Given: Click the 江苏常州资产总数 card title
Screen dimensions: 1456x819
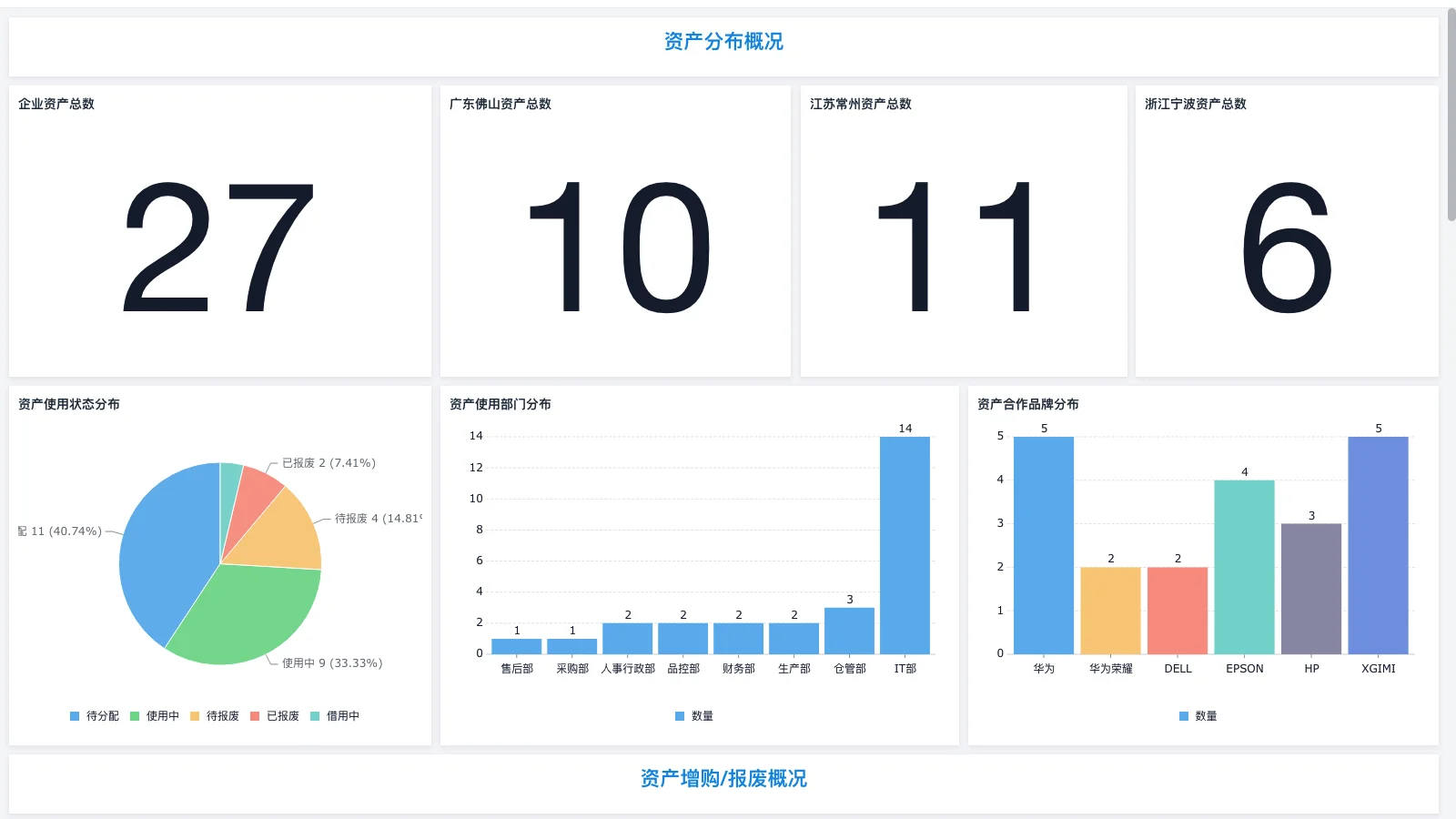Looking at the screenshot, I should 861,104.
